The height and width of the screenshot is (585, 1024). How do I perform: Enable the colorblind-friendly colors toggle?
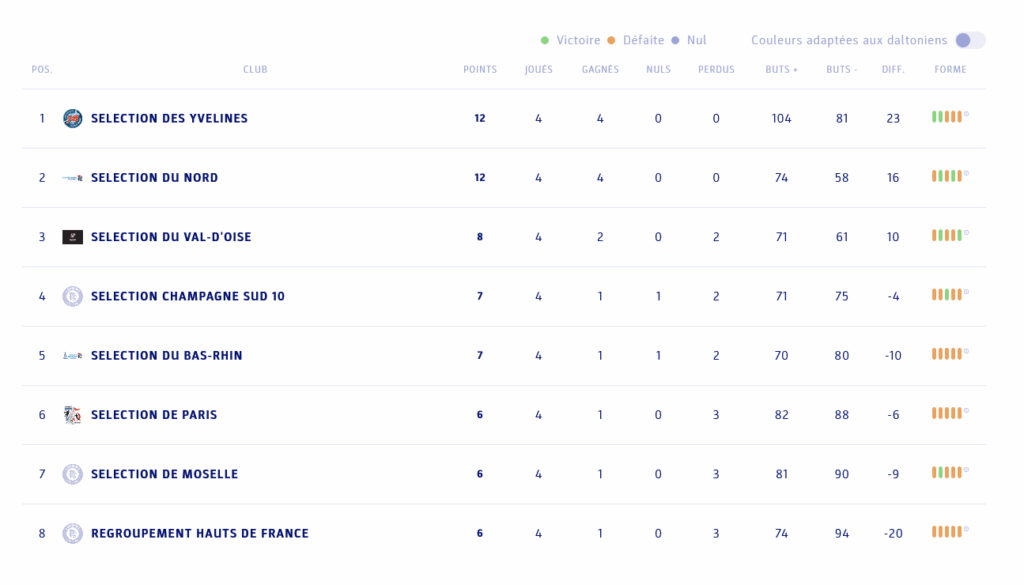click(x=969, y=40)
